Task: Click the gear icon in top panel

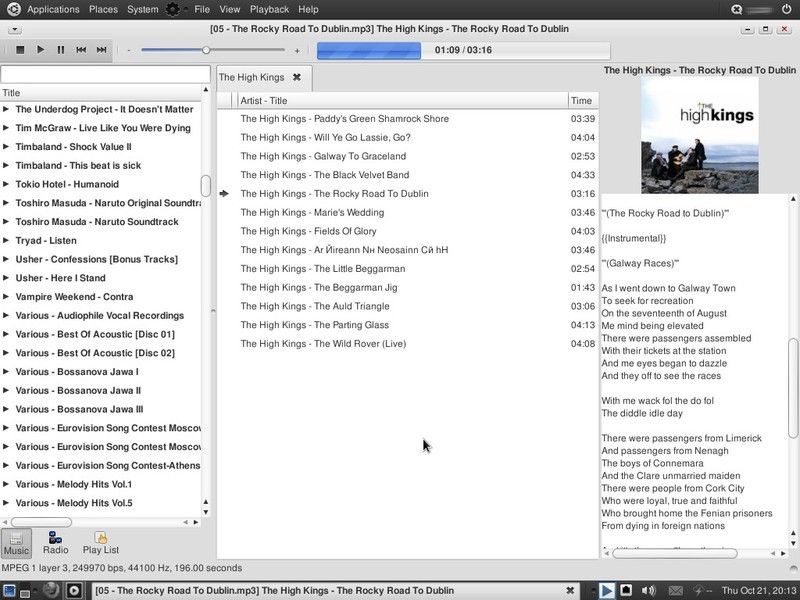Action: tap(173, 9)
